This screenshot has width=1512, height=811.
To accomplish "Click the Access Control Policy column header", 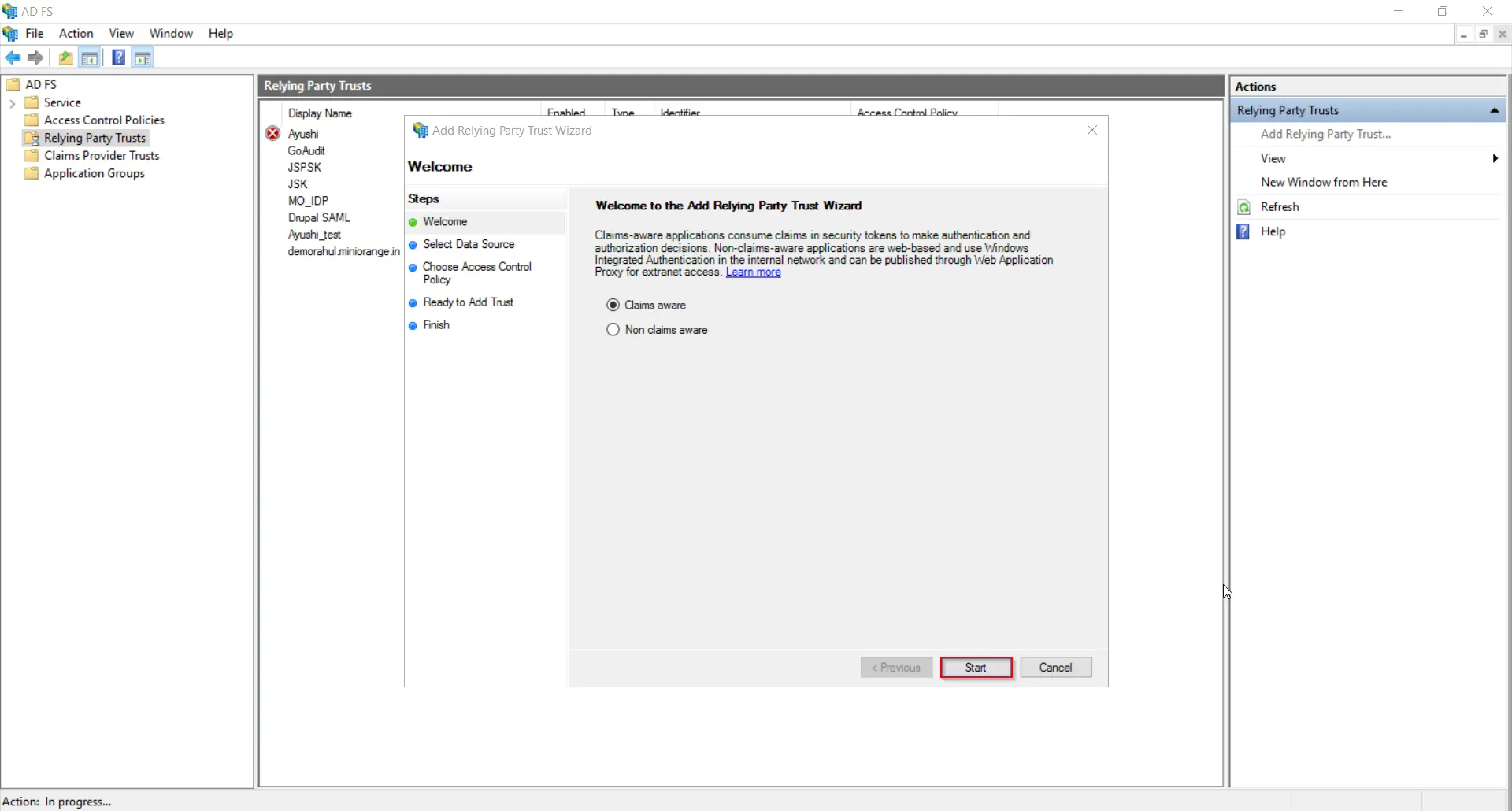I will (907, 113).
